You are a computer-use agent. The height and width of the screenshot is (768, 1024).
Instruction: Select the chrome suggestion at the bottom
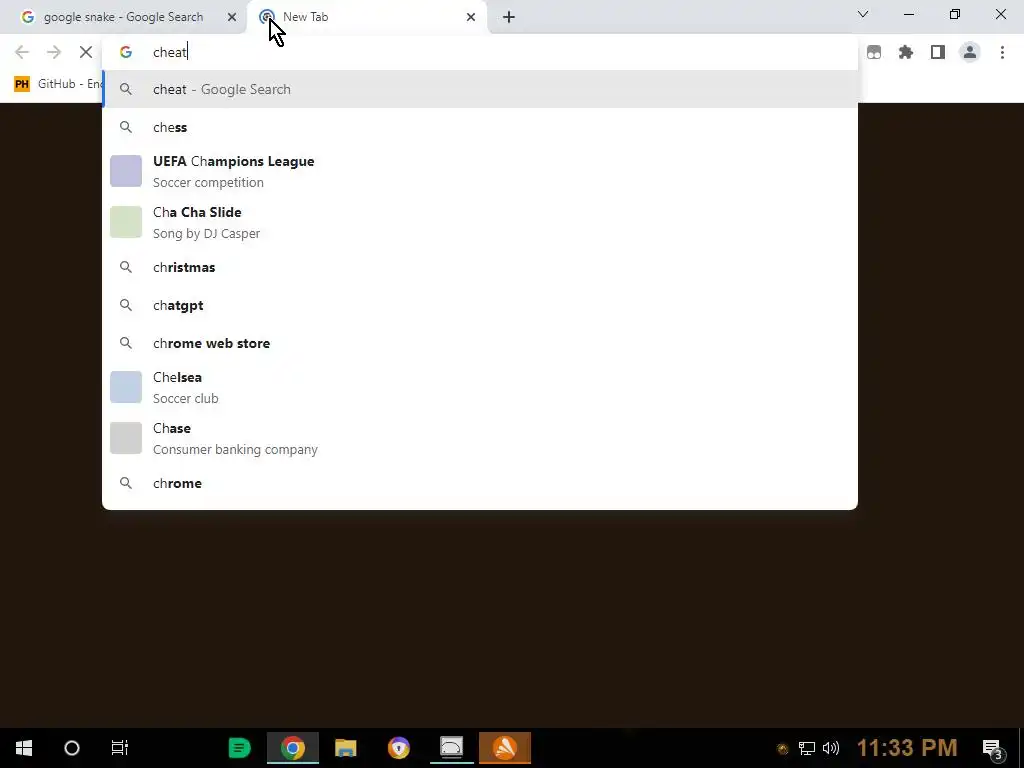pos(480,483)
